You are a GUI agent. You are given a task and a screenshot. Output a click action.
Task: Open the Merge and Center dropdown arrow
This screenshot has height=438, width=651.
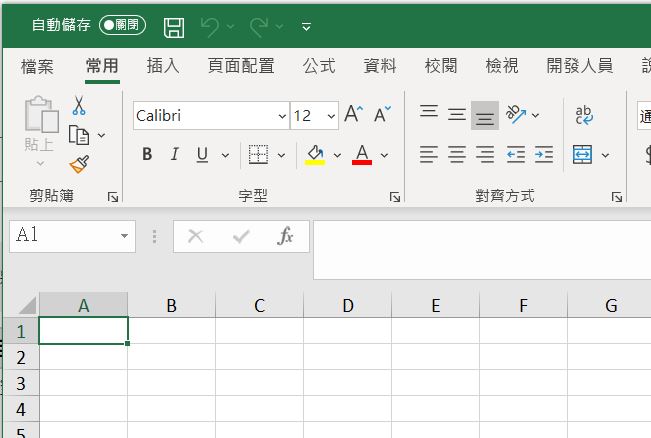605,155
